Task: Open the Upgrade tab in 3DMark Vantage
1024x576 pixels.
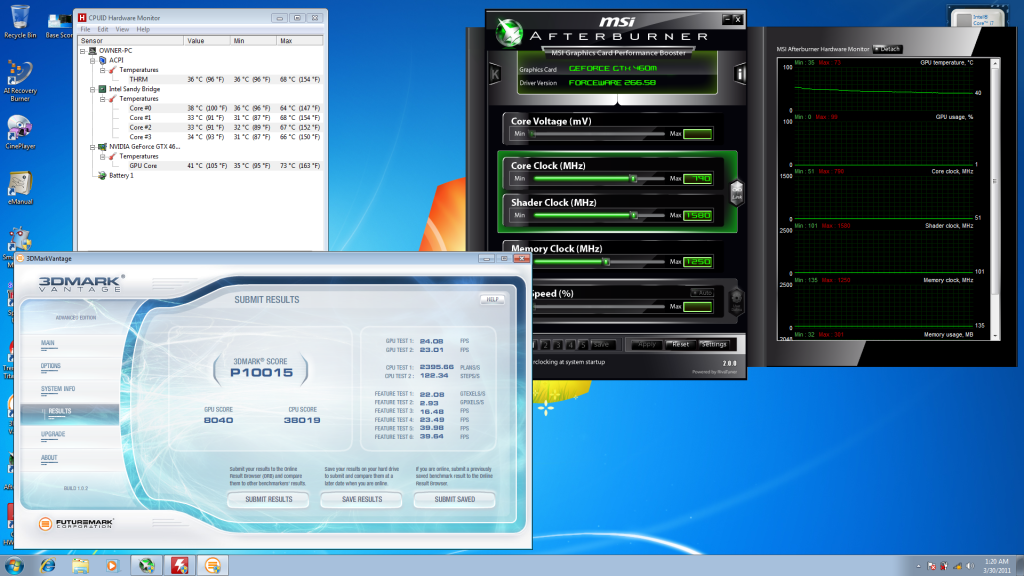Action: pos(52,434)
